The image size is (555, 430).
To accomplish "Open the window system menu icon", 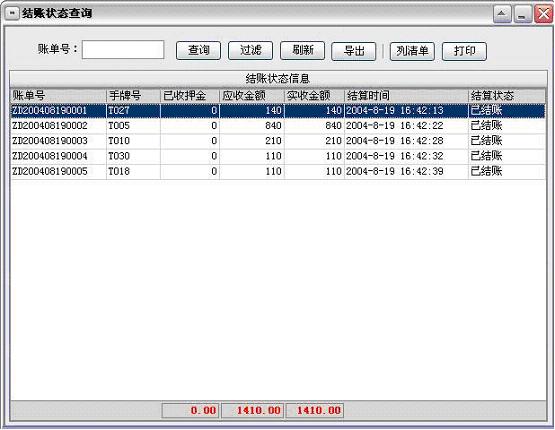I will (12, 13).
